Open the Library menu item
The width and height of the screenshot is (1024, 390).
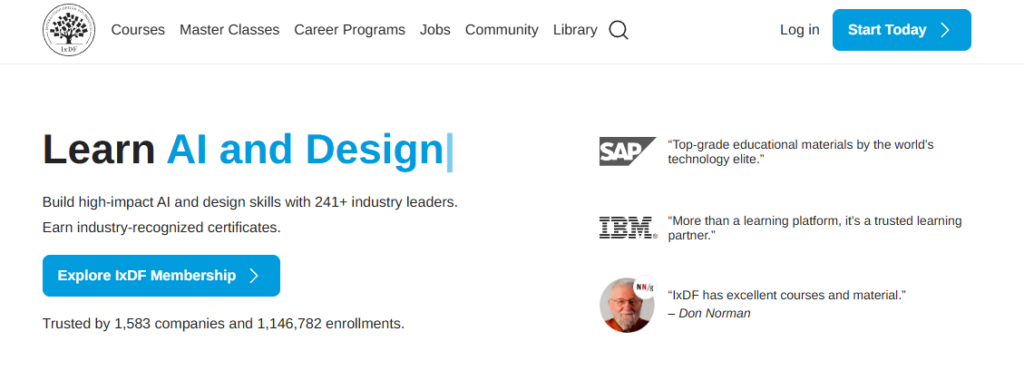pyautogui.click(x=575, y=29)
